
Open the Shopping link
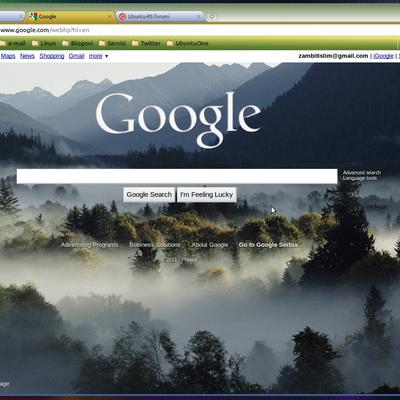click(52, 56)
